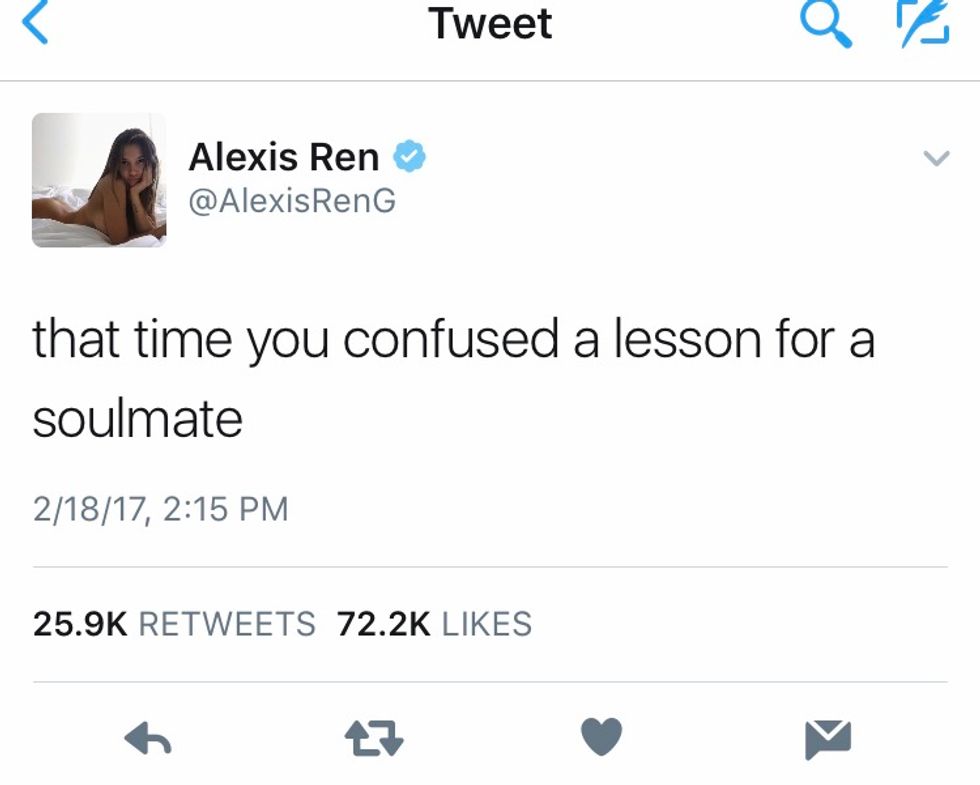Tap the @AlexisRenG handle

(x=292, y=201)
